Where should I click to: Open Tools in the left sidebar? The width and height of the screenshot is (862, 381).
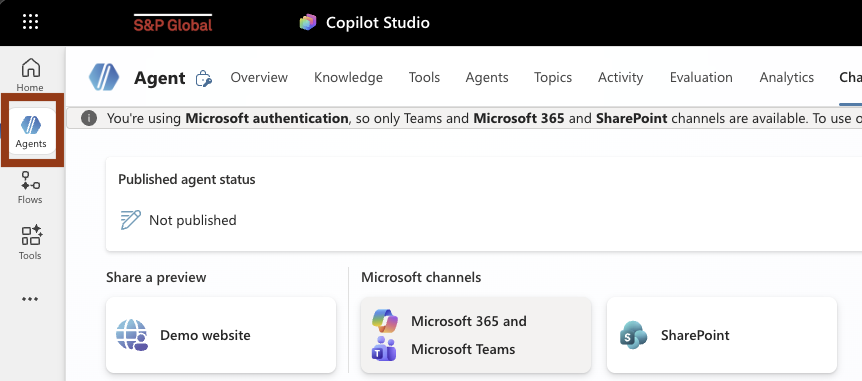click(x=30, y=242)
